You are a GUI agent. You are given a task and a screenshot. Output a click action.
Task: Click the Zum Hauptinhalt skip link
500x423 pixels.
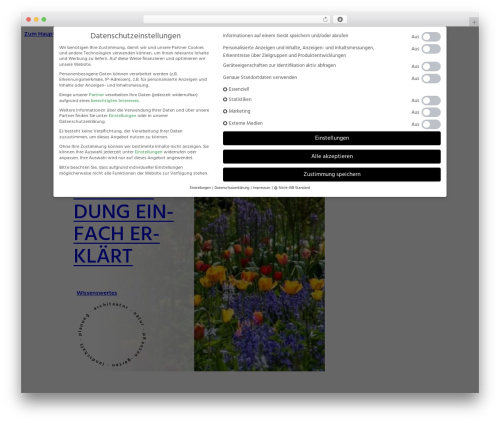coord(38,34)
